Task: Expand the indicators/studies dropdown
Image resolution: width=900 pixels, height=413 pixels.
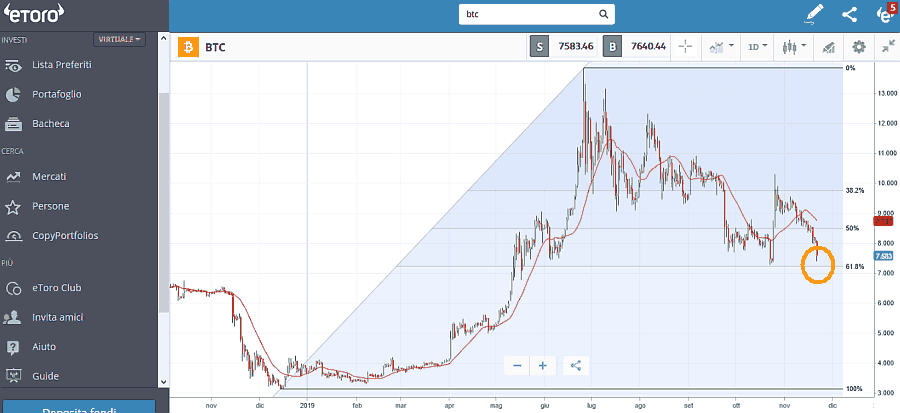Action: (721, 47)
